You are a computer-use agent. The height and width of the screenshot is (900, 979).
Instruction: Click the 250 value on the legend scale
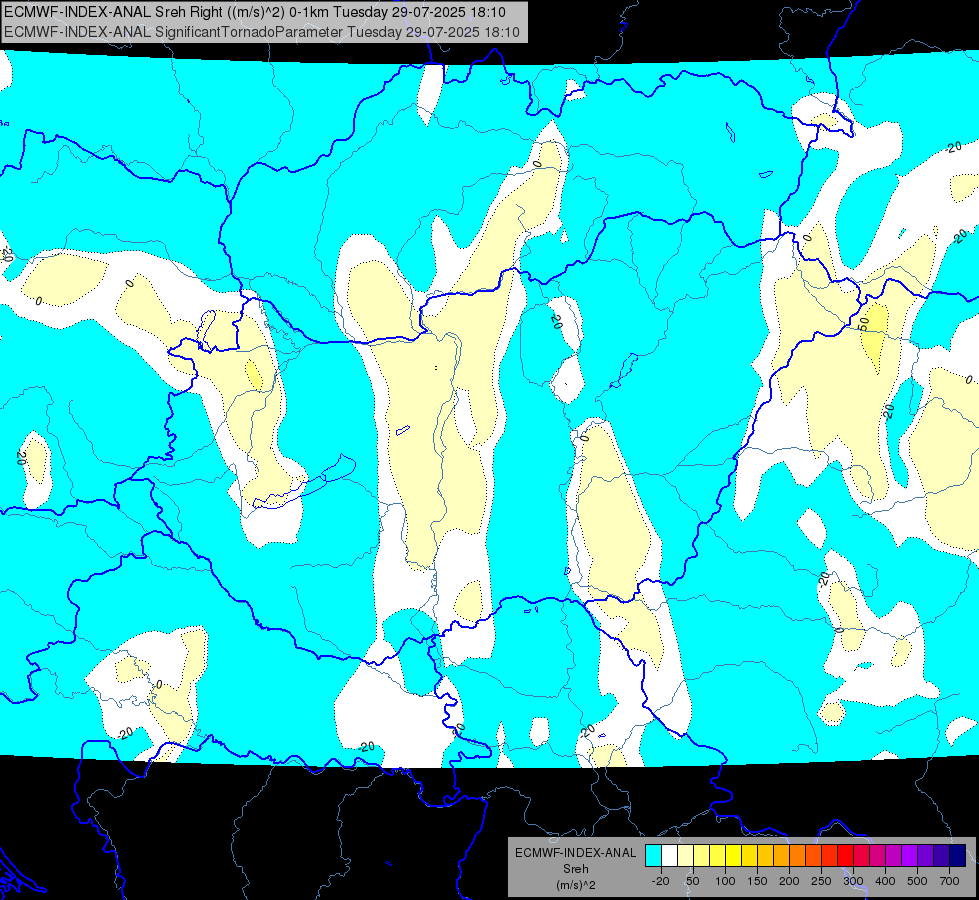[x=821, y=881]
